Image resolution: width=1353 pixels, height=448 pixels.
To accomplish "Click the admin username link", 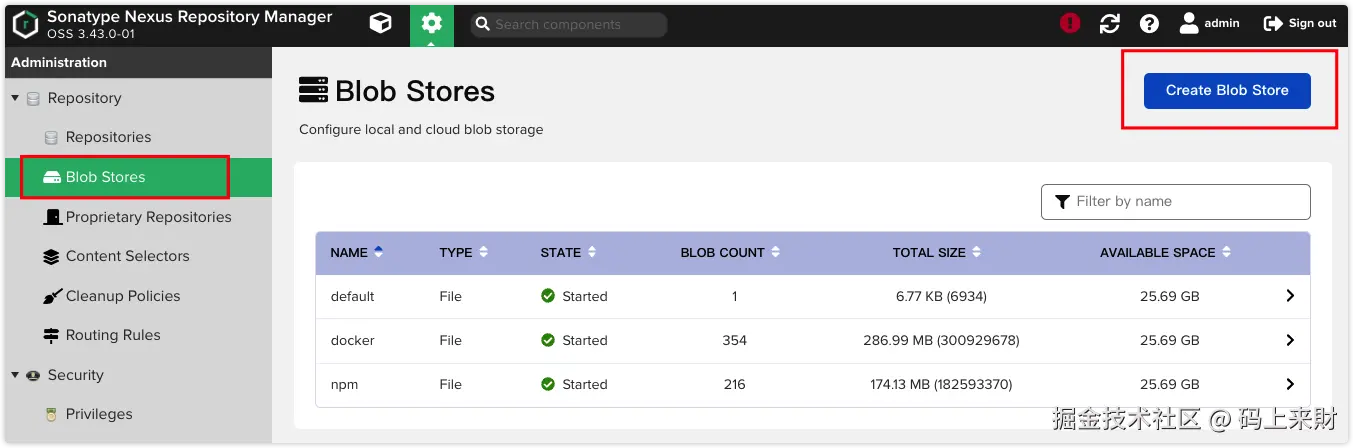I will pyautogui.click(x=1222, y=23).
